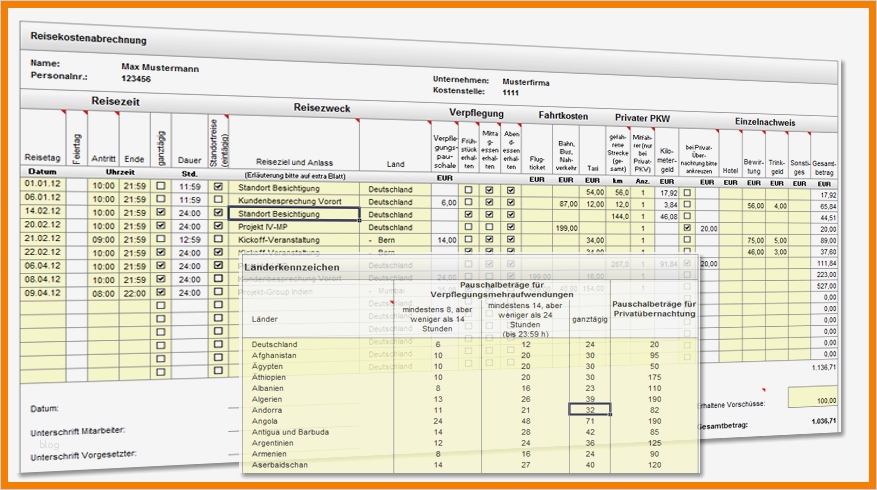Click Privatübernachtung value 175 for Äthiopien
877x490 pixels.
point(654,378)
